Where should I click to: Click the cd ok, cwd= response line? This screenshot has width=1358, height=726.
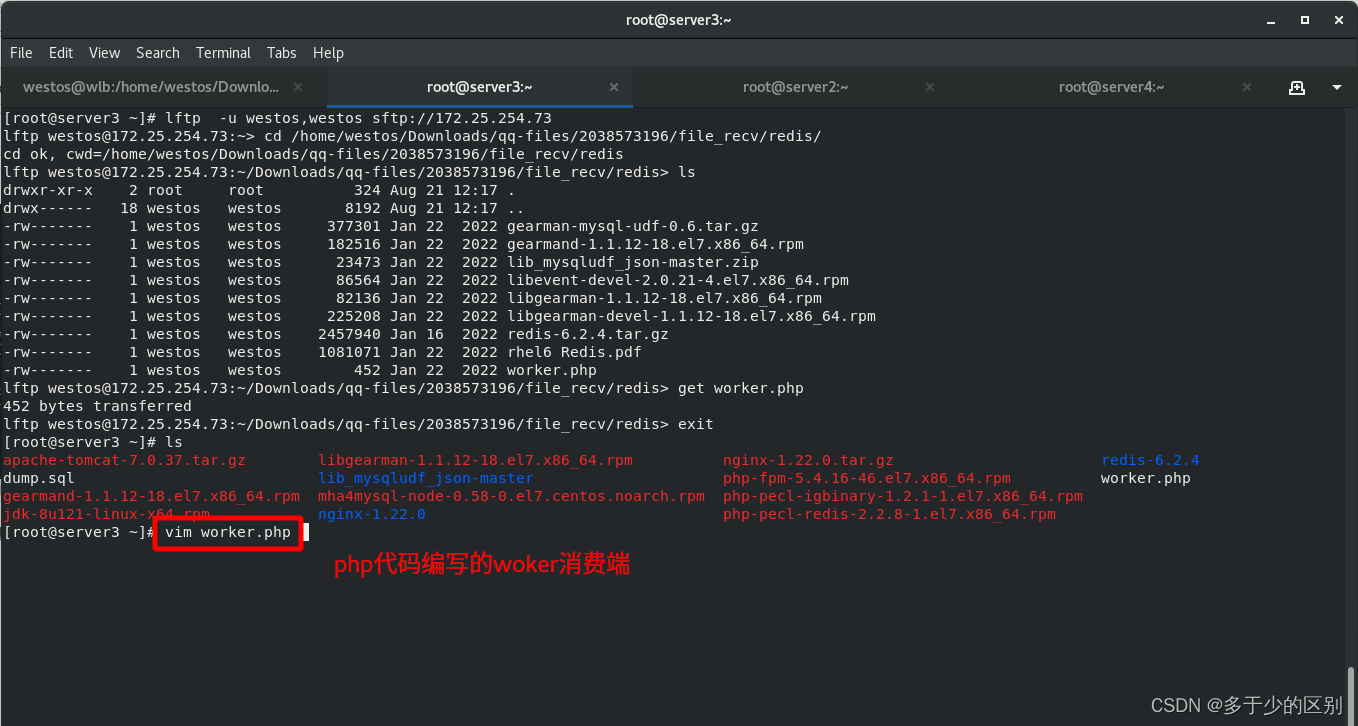[x=313, y=154]
